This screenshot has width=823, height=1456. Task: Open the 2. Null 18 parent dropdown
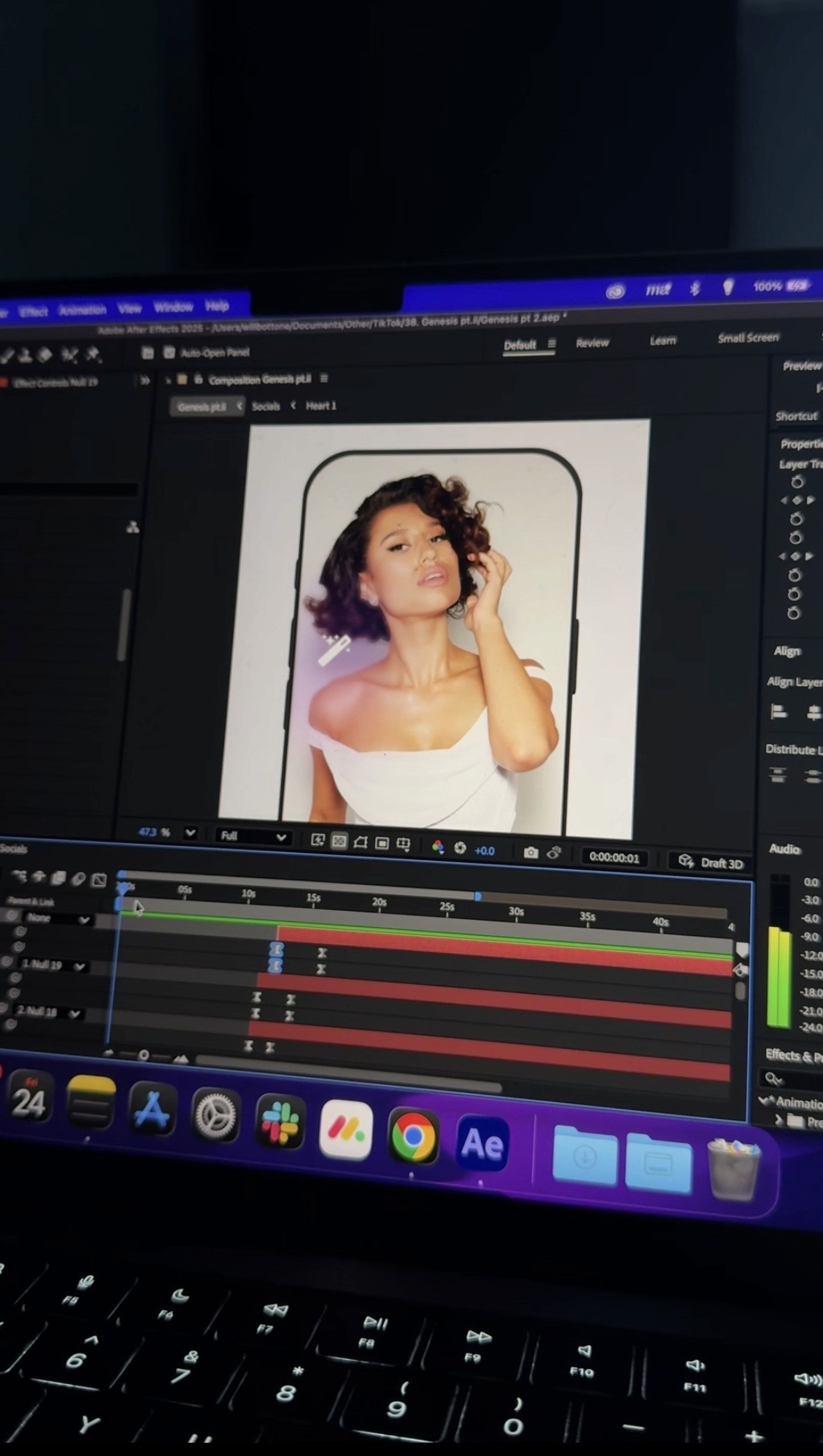point(49,1012)
